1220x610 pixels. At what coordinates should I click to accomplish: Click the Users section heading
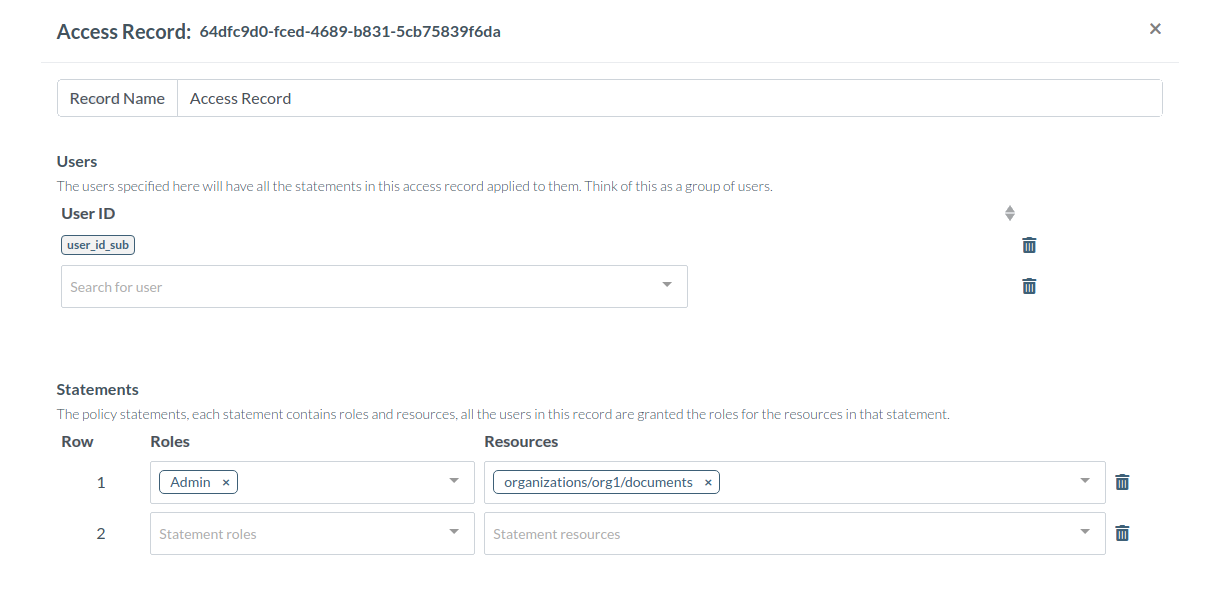pyautogui.click(x=77, y=161)
